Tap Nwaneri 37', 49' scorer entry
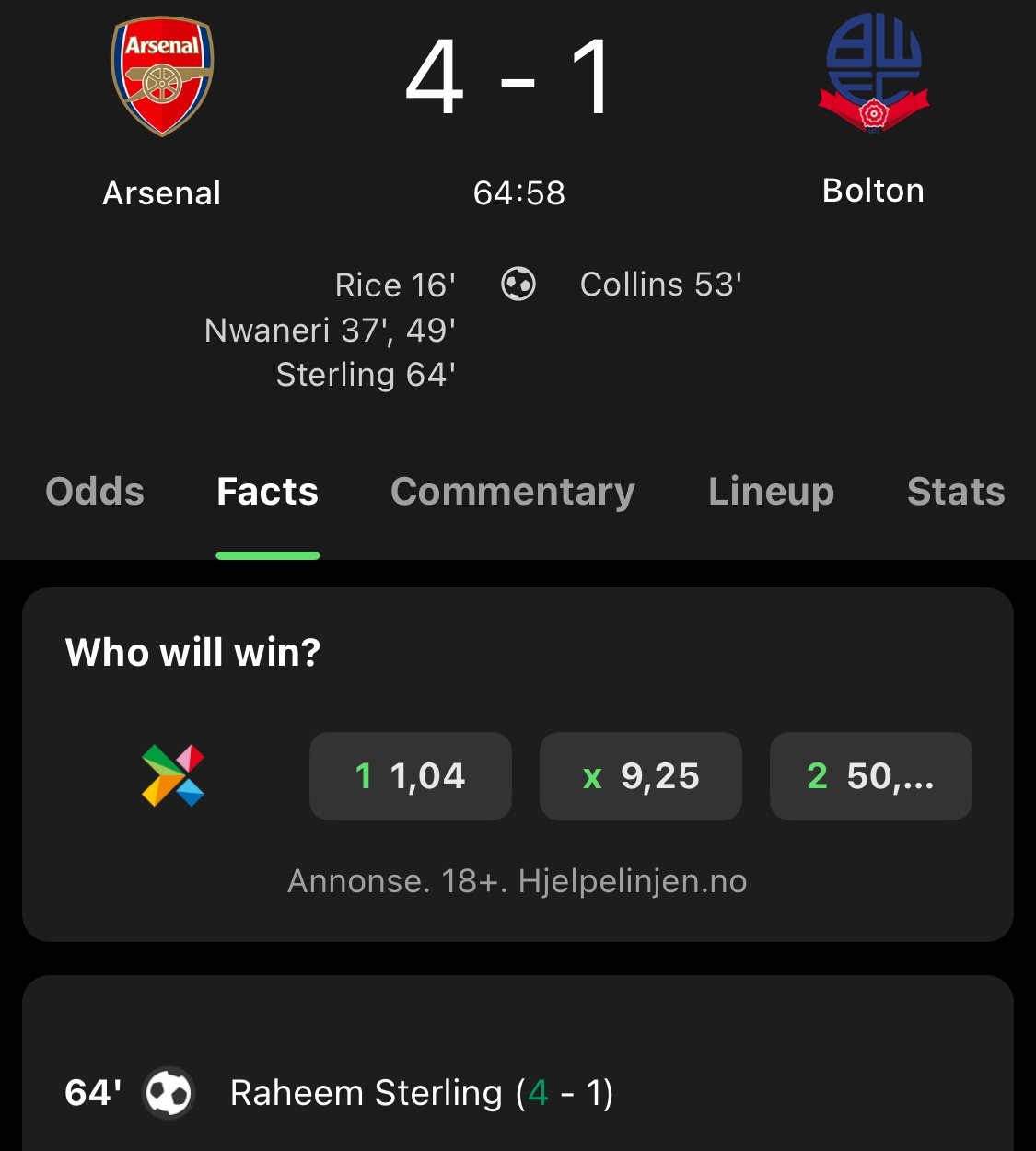Viewport: 1036px width, 1151px height. pos(330,330)
